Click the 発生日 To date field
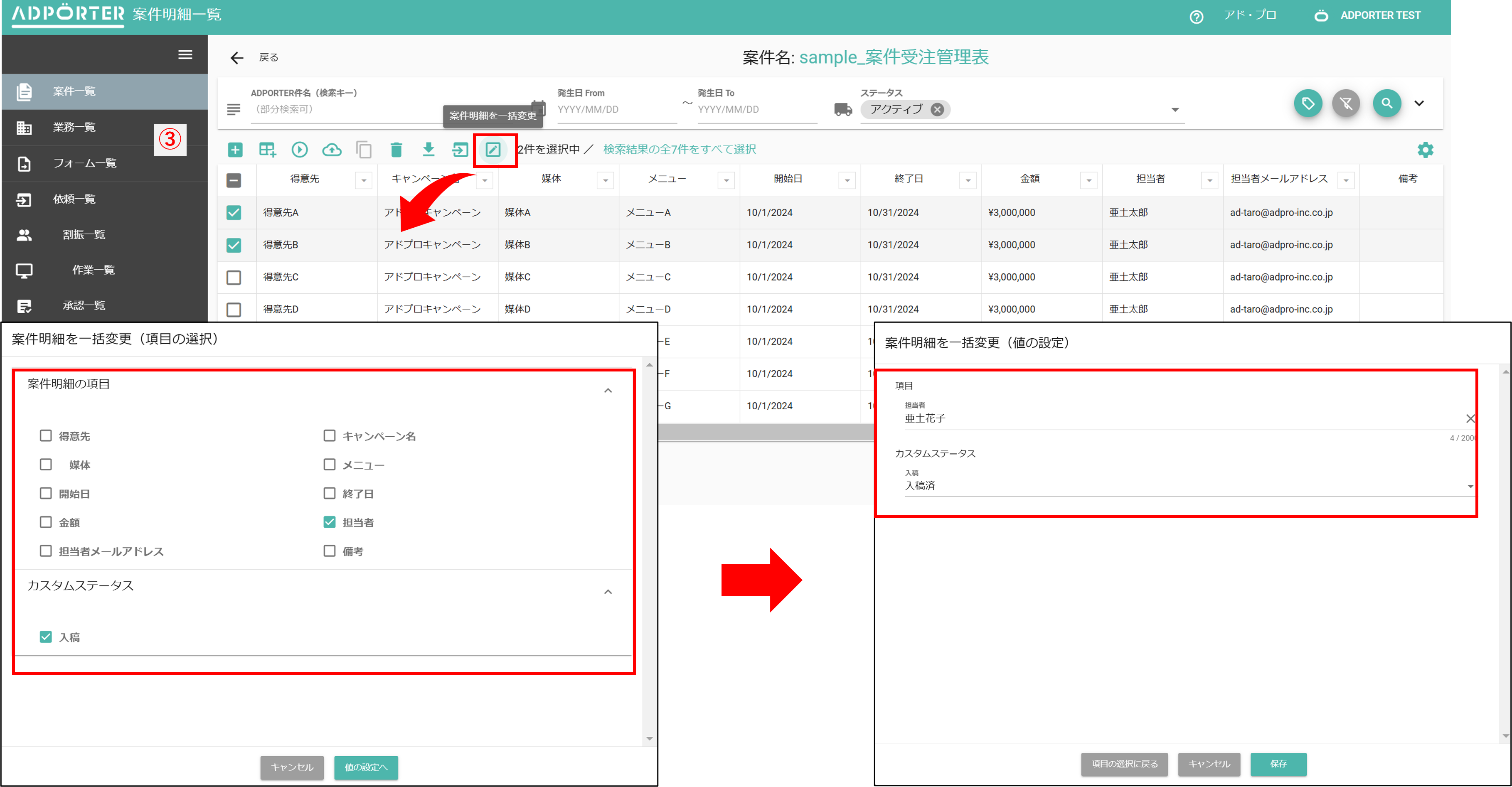Viewport: 1512px width, 787px height. click(756, 110)
